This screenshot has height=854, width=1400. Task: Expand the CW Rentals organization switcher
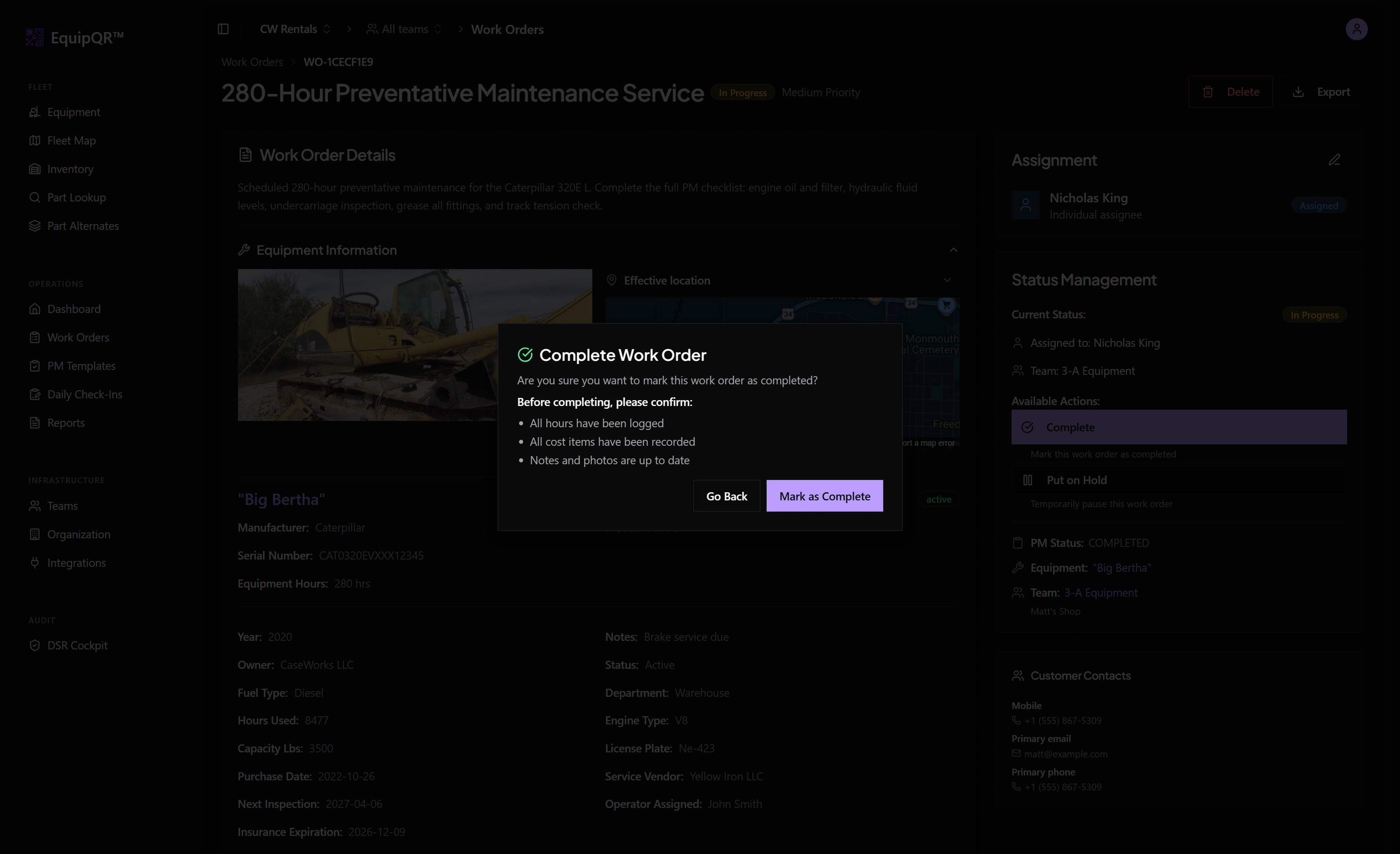295,29
